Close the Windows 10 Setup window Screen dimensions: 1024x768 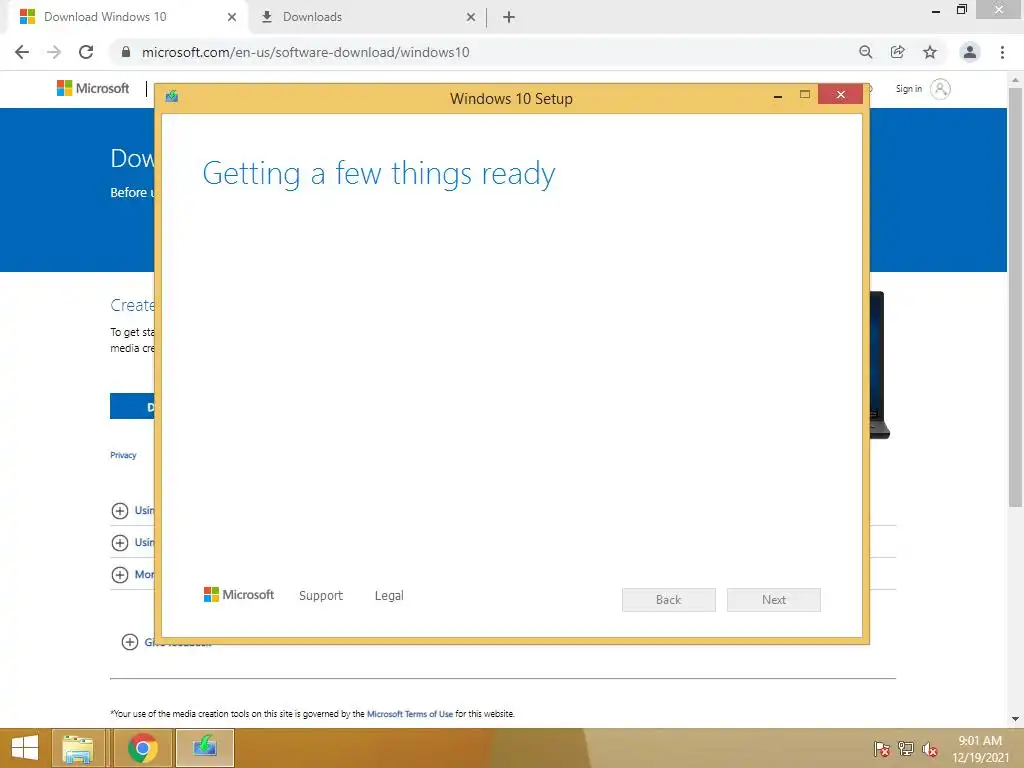[x=840, y=95]
